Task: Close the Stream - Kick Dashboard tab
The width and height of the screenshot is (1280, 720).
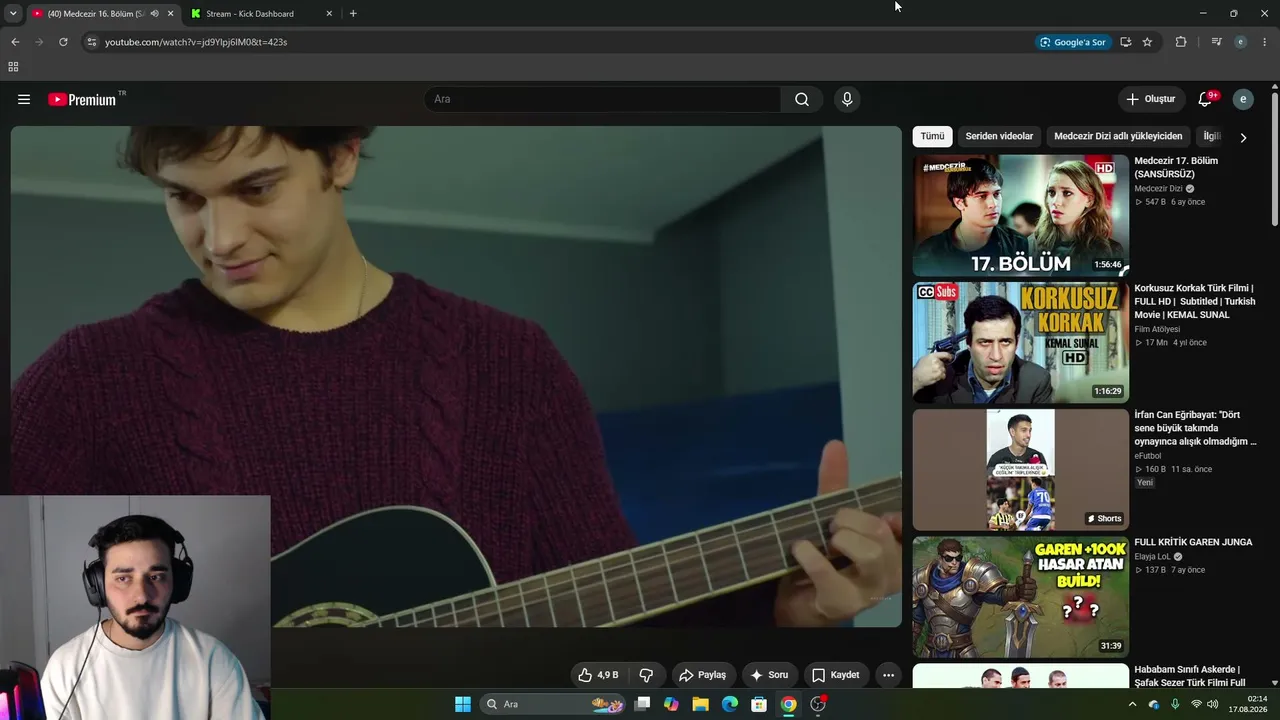Action: [x=329, y=14]
